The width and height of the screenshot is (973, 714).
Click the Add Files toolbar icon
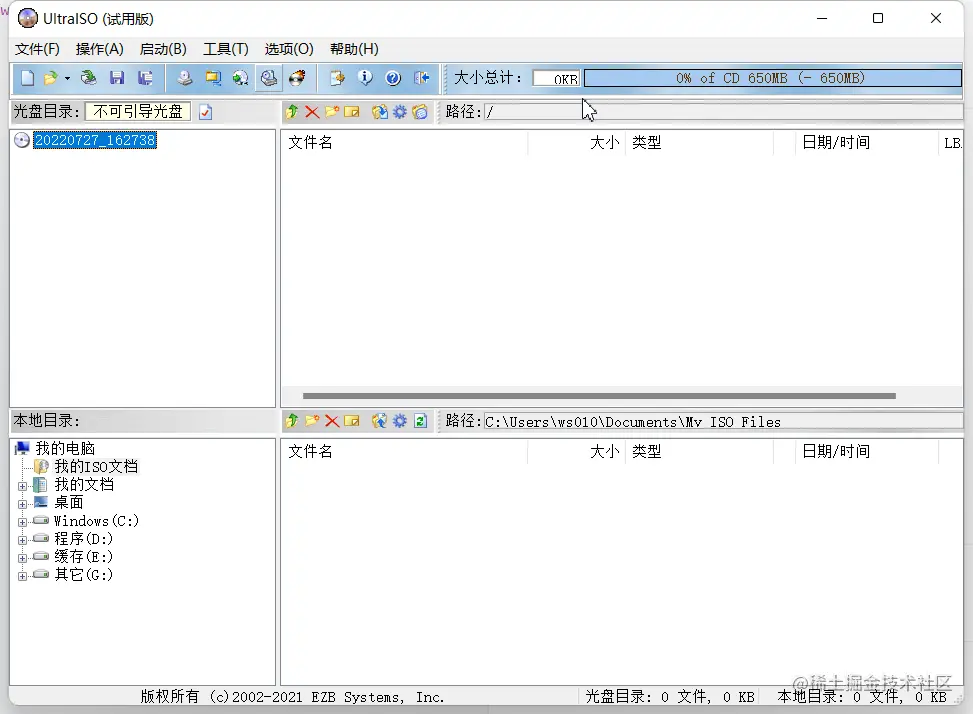pos(337,78)
